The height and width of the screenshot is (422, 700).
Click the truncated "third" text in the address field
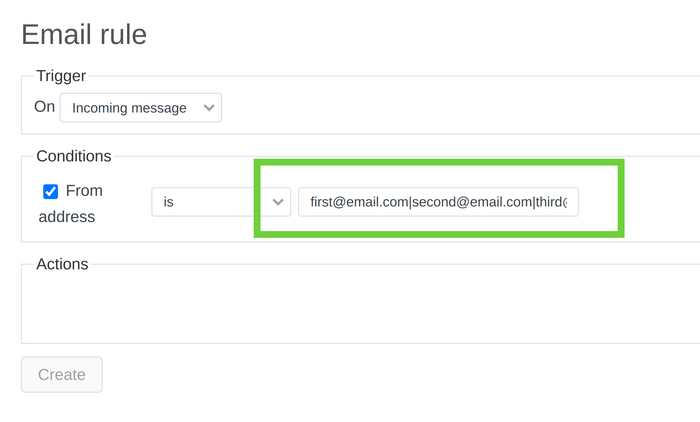(x=551, y=202)
